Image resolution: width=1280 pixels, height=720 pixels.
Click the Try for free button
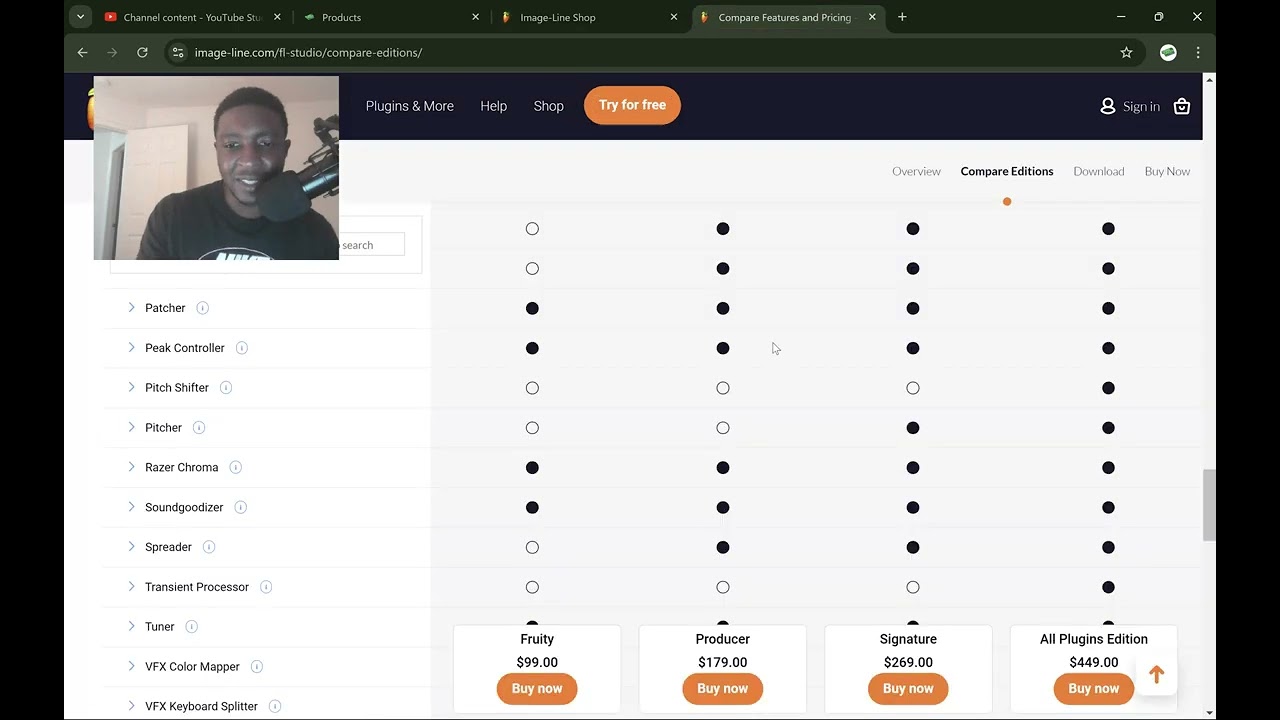(632, 105)
